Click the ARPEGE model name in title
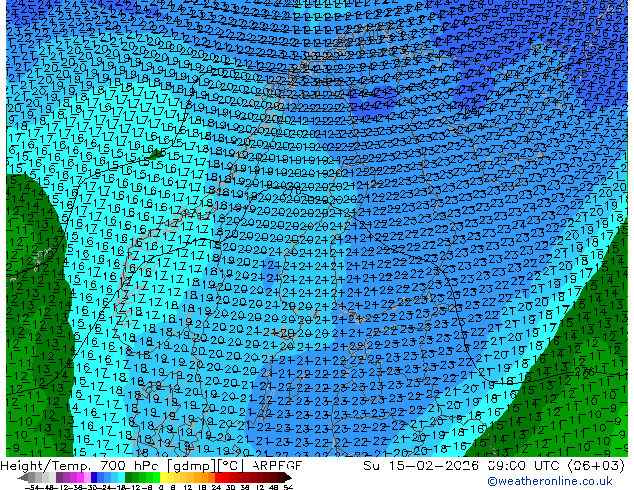This screenshot has height=490, width=634. tap(277, 465)
